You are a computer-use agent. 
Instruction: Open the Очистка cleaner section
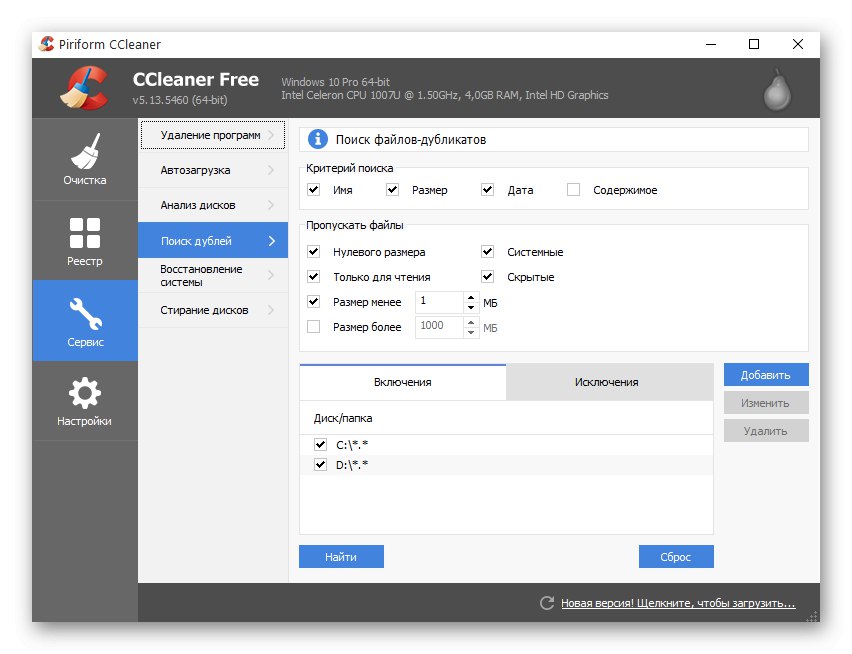85,159
